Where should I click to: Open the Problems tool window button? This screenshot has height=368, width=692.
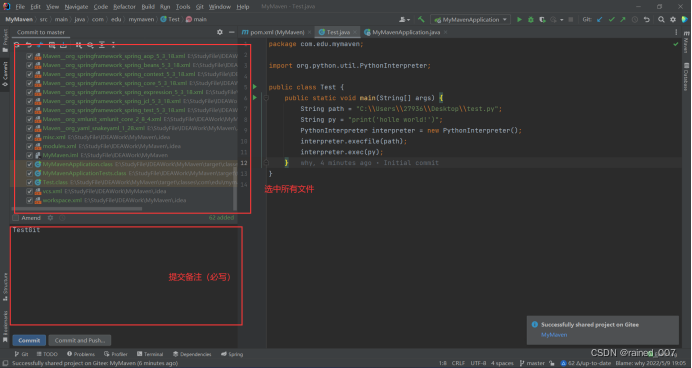coord(81,354)
